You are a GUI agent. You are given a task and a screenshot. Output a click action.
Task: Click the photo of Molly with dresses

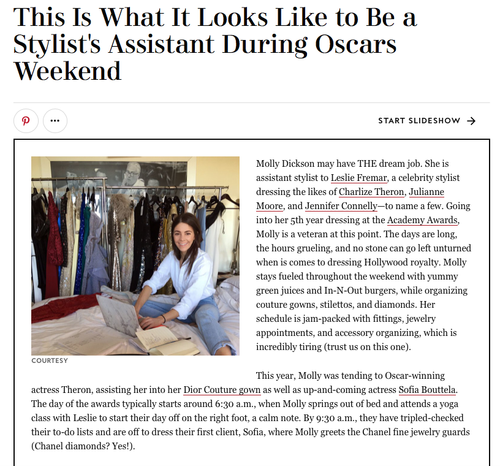point(135,256)
